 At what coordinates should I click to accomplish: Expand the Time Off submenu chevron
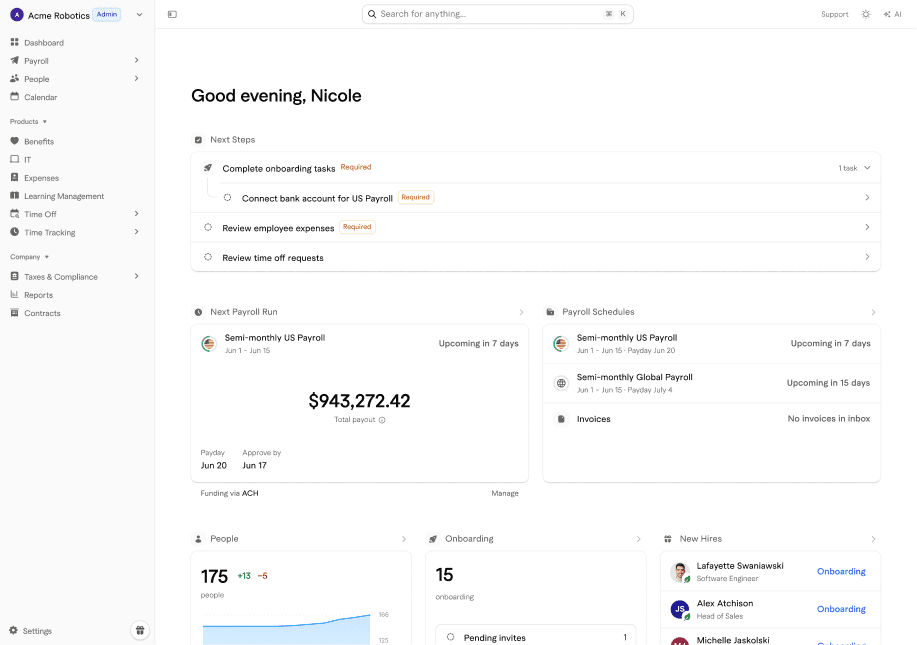[136, 213]
